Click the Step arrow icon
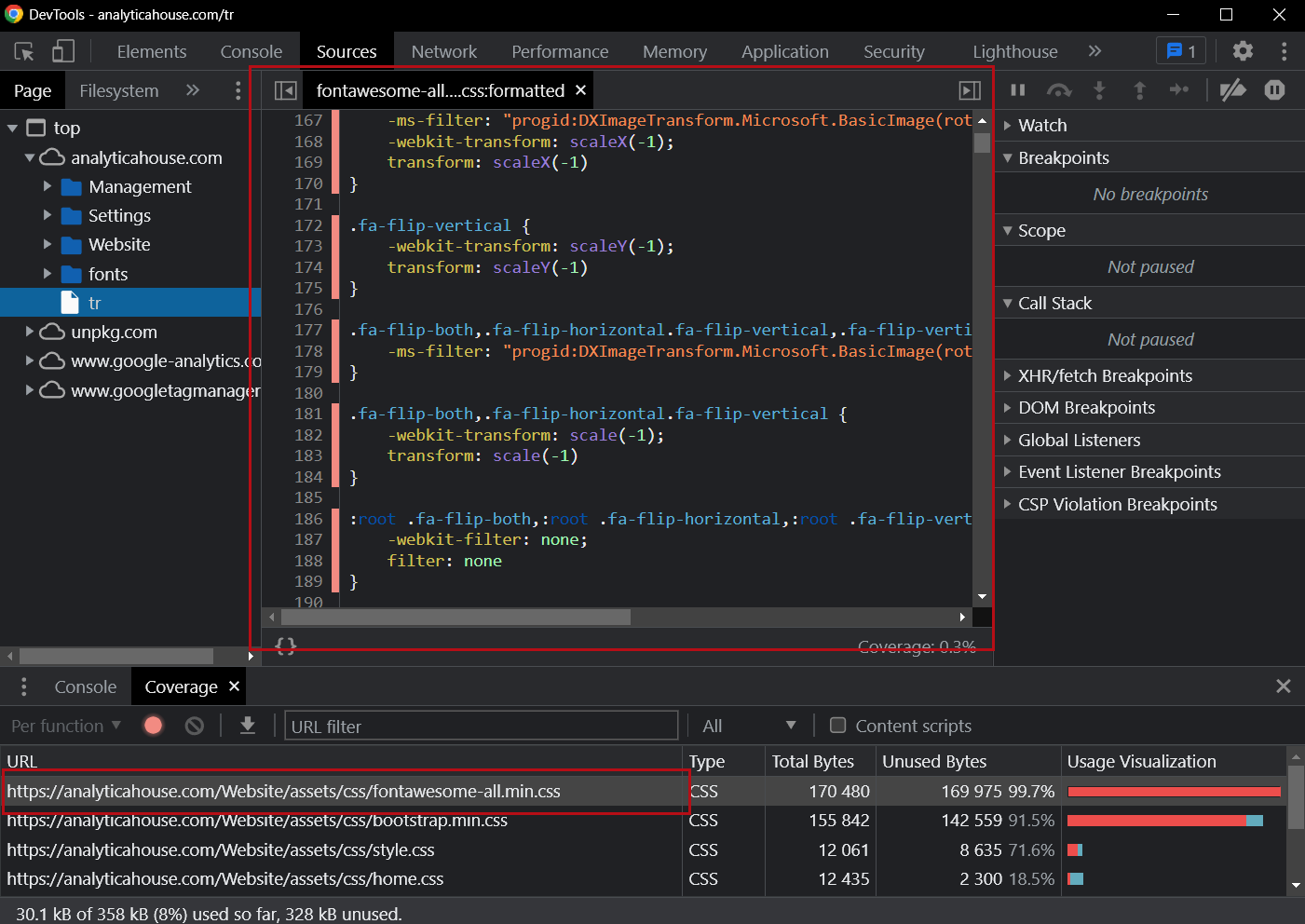This screenshot has width=1305, height=924. click(1179, 90)
